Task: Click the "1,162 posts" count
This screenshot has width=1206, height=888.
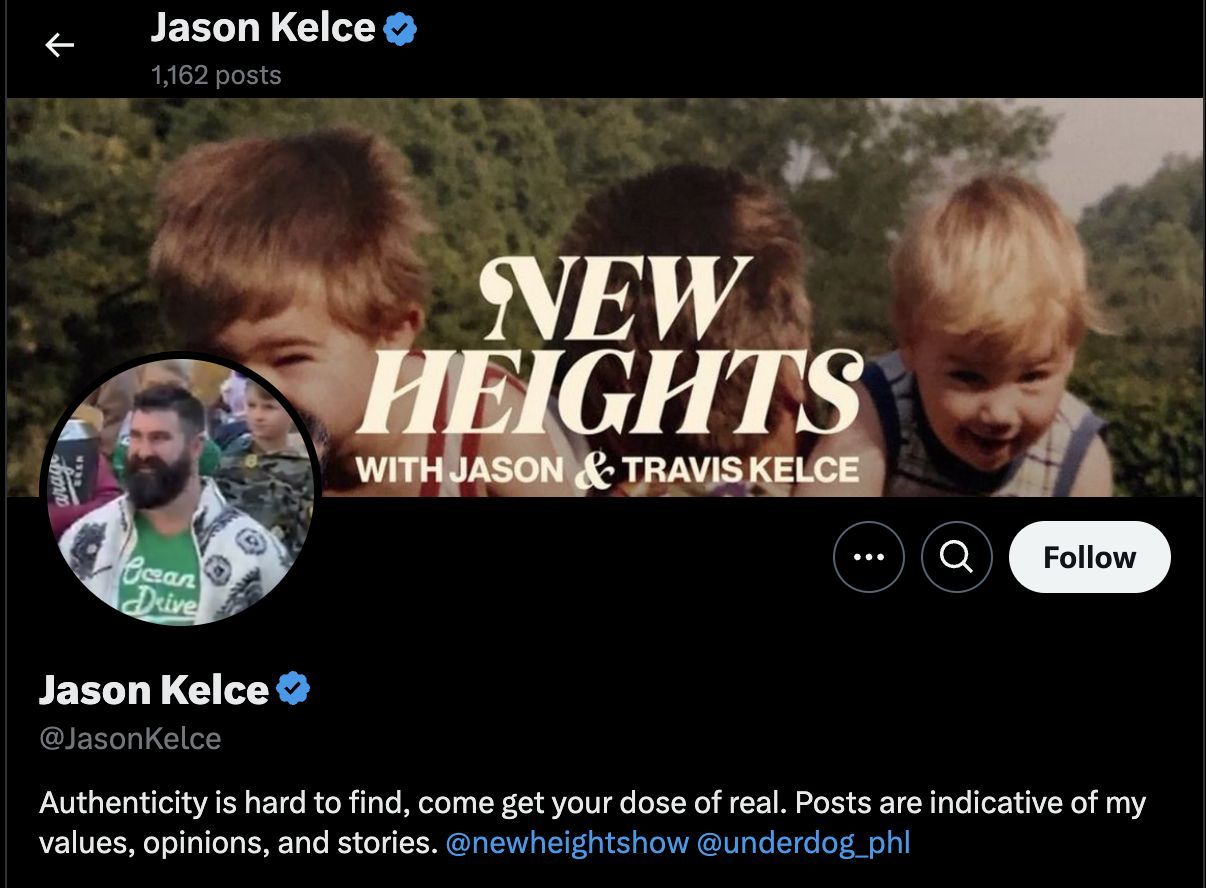Action: point(216,75)
